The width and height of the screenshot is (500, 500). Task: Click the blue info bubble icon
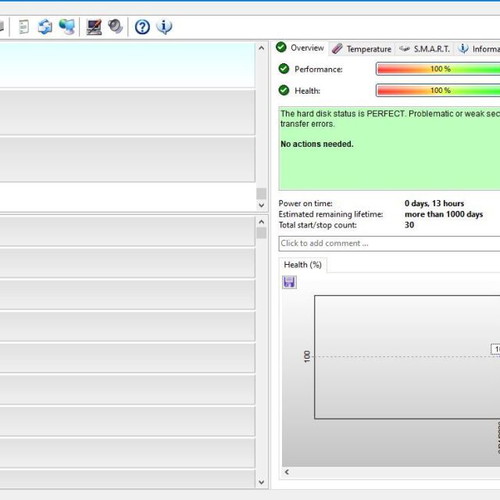click(x=164, y=27)
